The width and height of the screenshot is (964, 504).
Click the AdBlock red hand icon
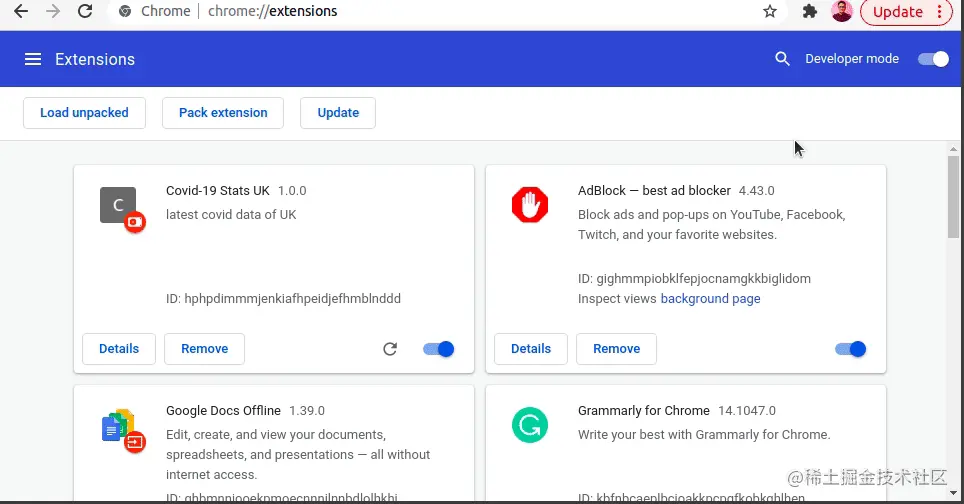[530, 205]
